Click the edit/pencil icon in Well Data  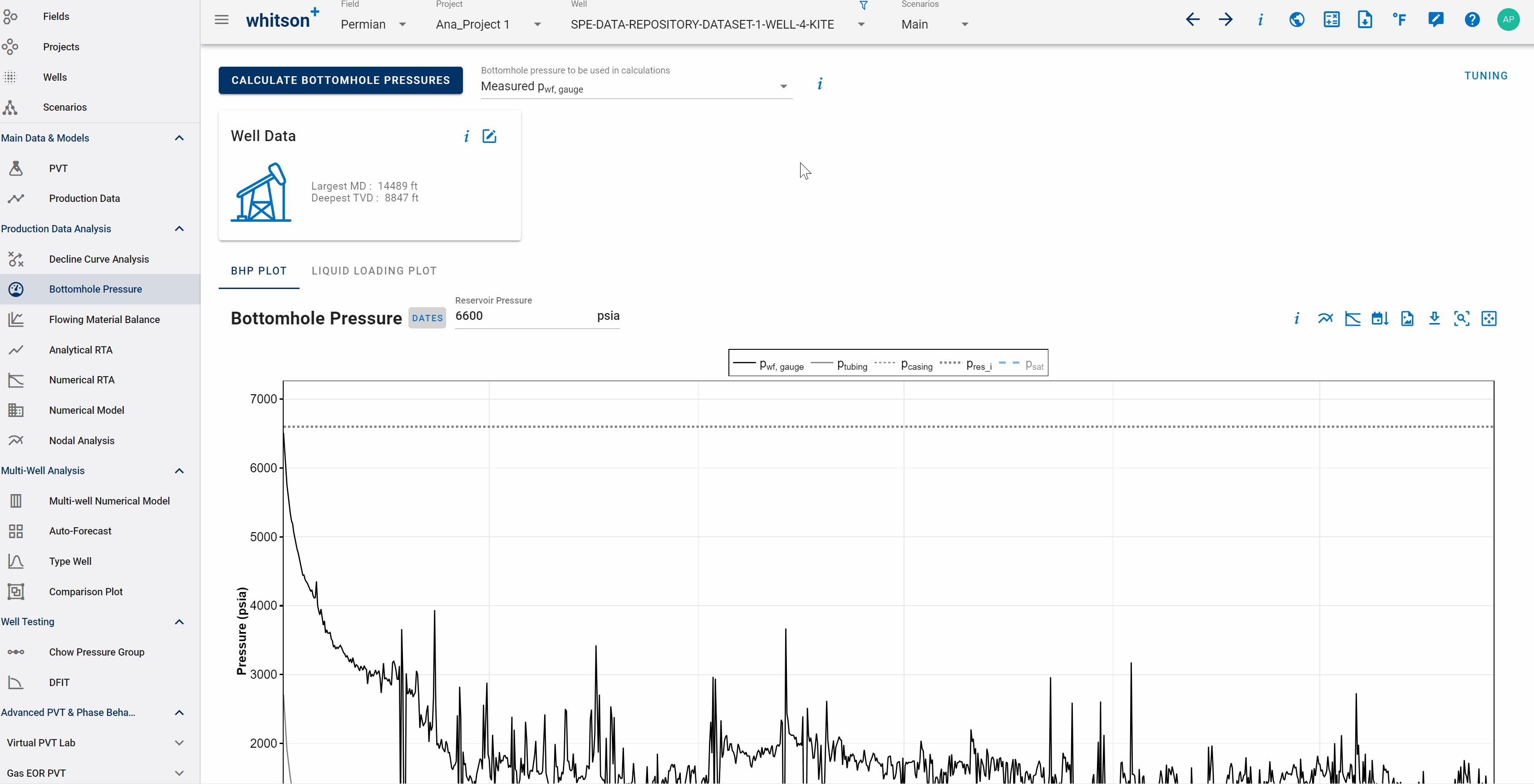[x=490, y=136]
